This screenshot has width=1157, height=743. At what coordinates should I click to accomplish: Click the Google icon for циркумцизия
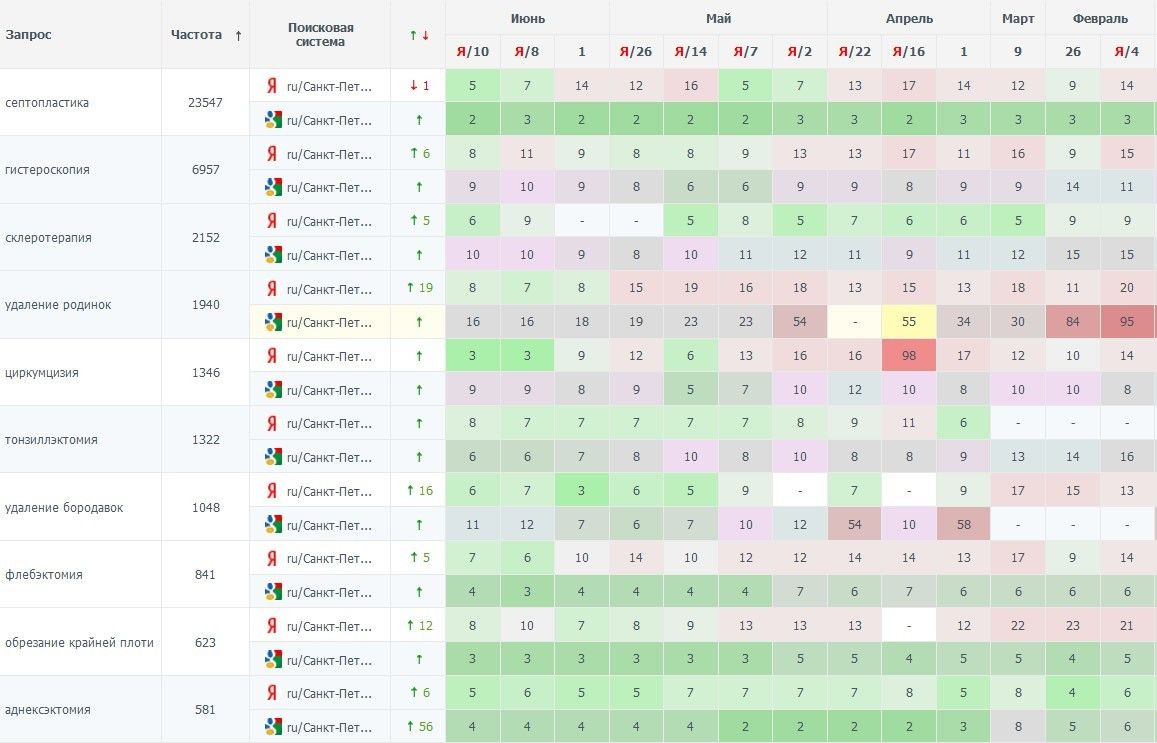click(x=272, y=390)
